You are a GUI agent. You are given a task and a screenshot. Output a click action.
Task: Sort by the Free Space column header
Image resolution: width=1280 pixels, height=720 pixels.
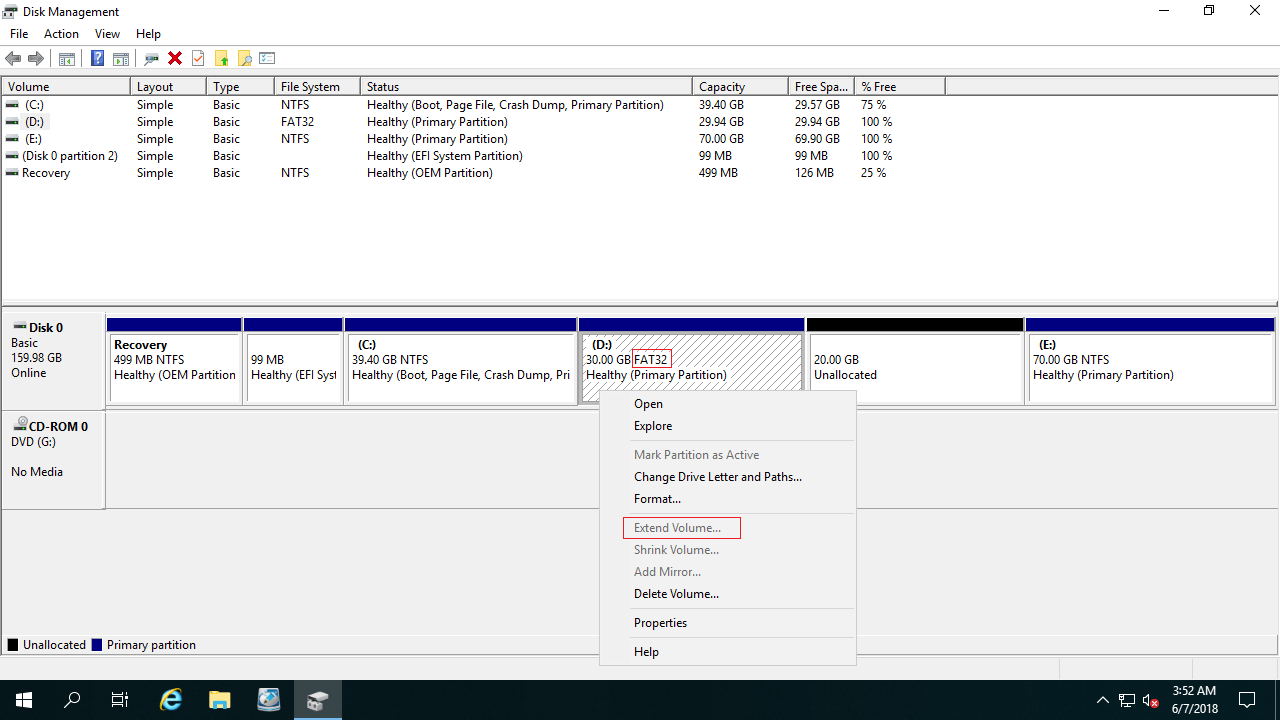821,87
